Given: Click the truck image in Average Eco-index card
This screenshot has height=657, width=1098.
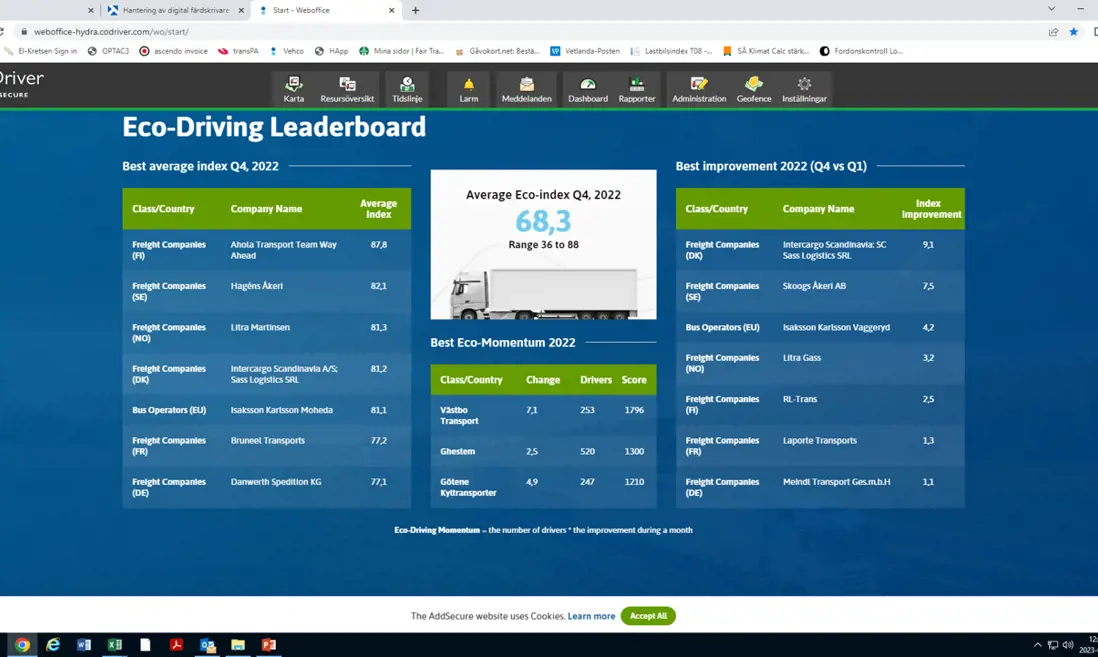Looking at the screenshot, I should [543, 294].
